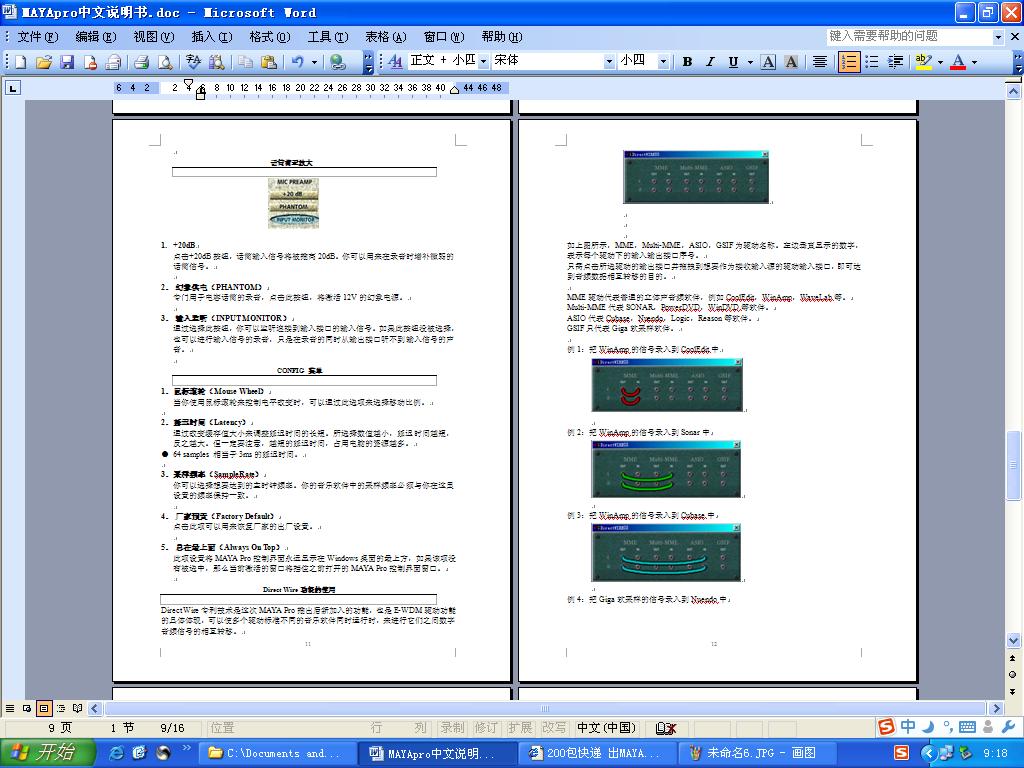This screenshot has width=1024, height=768.
Task: Insert hyperlink globe icon
Action: tap(337, 62)
